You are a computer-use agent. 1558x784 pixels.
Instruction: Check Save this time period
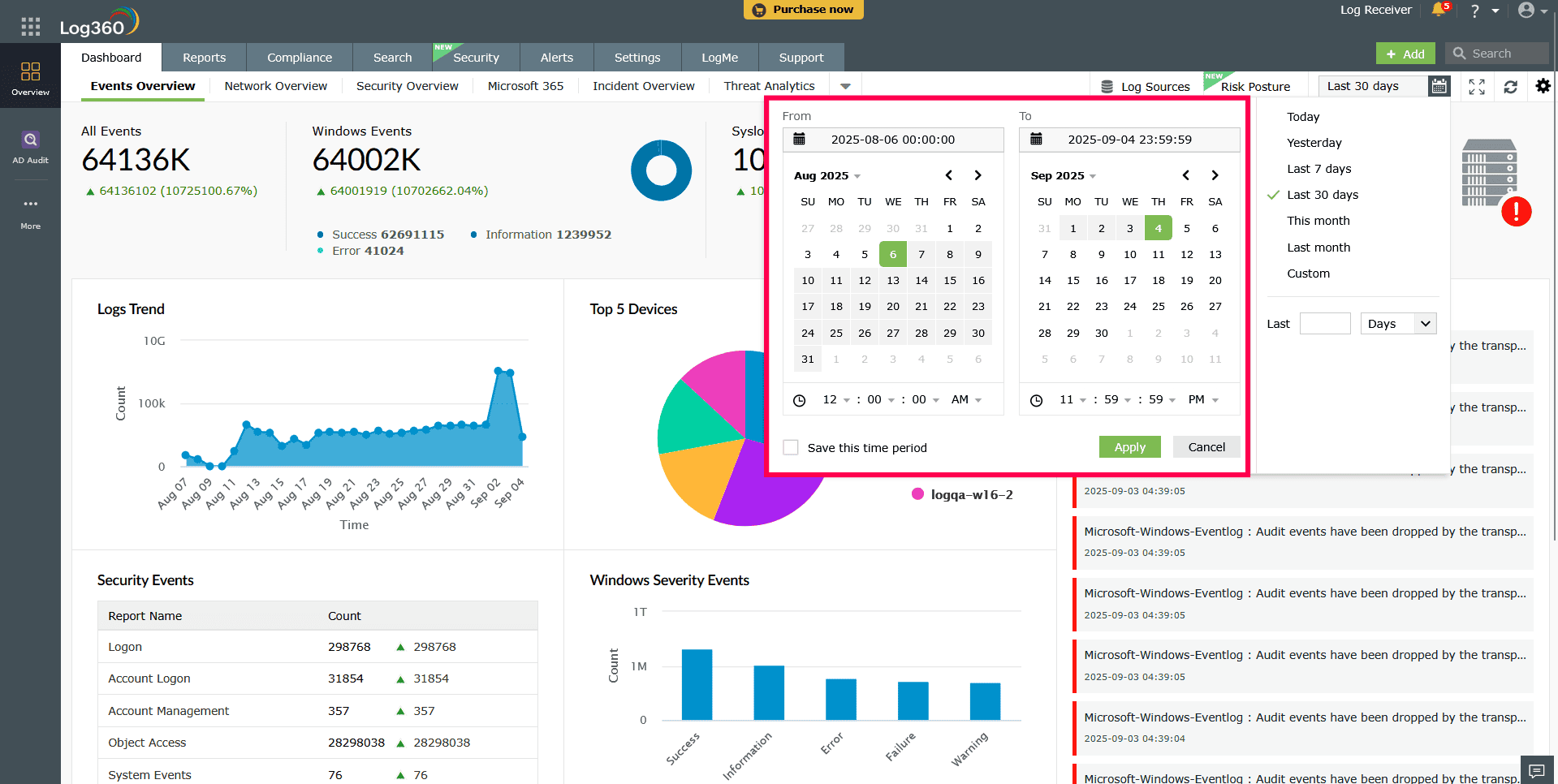pyautogui.click(x=790, y=447)
